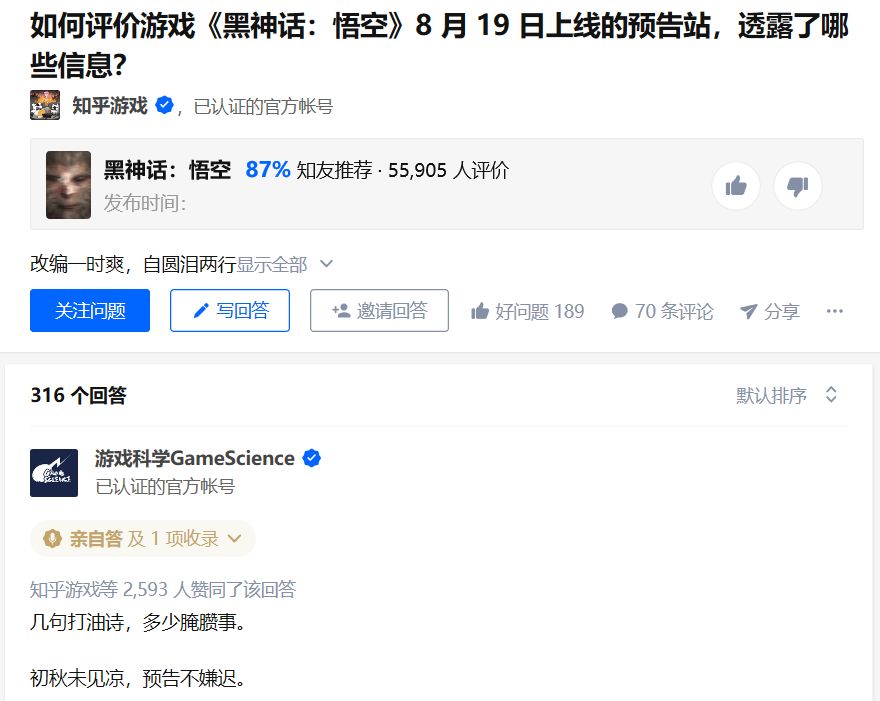Click the 知乎游戏 verified badge
Screen dimensions: 880x701
[164, 105]
